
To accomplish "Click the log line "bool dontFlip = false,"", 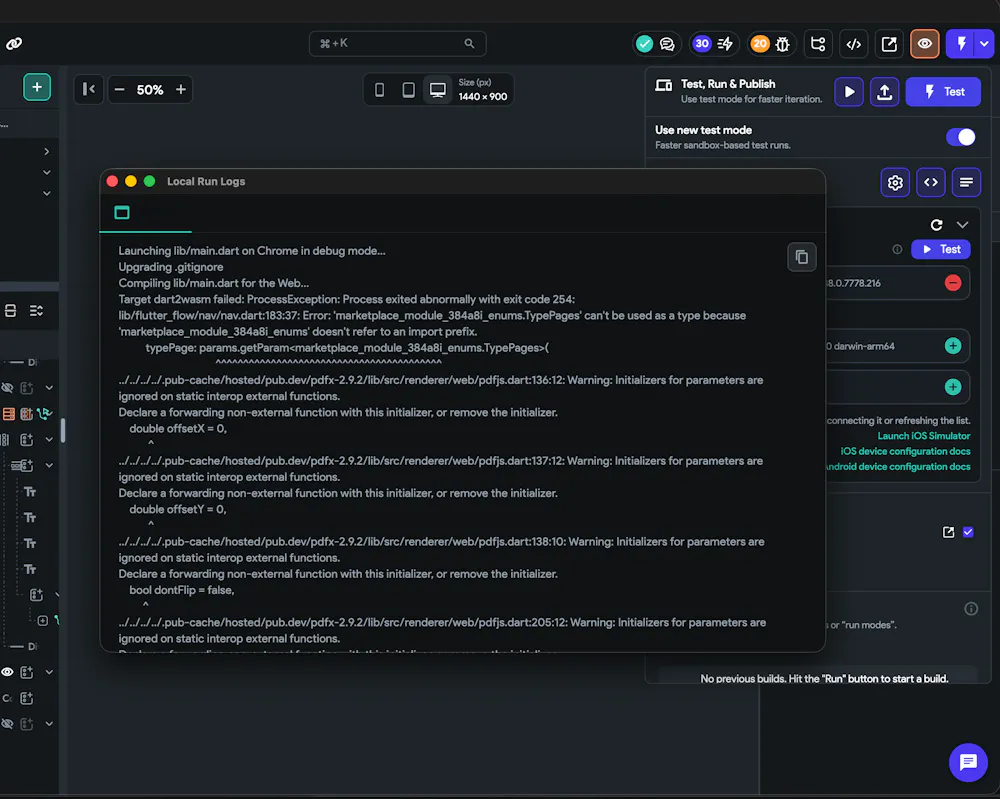I will point(182,590).
